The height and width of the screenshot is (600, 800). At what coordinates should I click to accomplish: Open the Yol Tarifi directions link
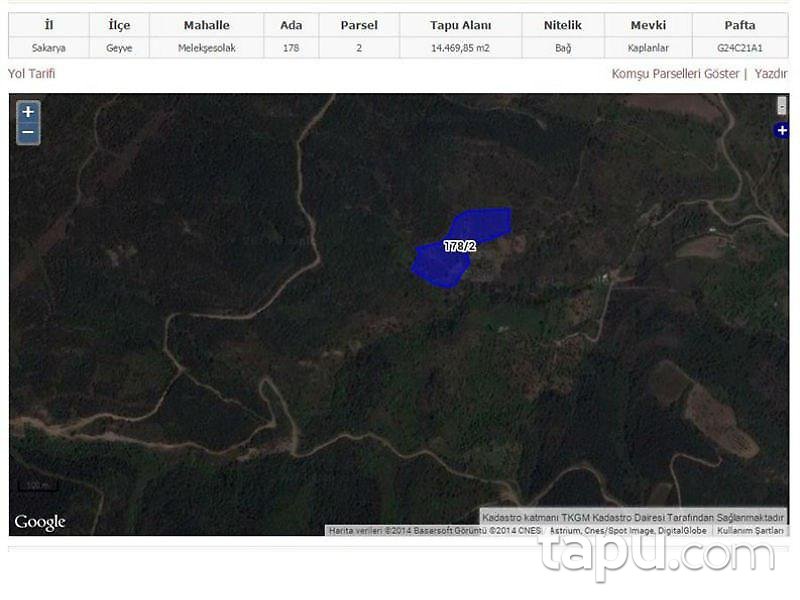32,74
